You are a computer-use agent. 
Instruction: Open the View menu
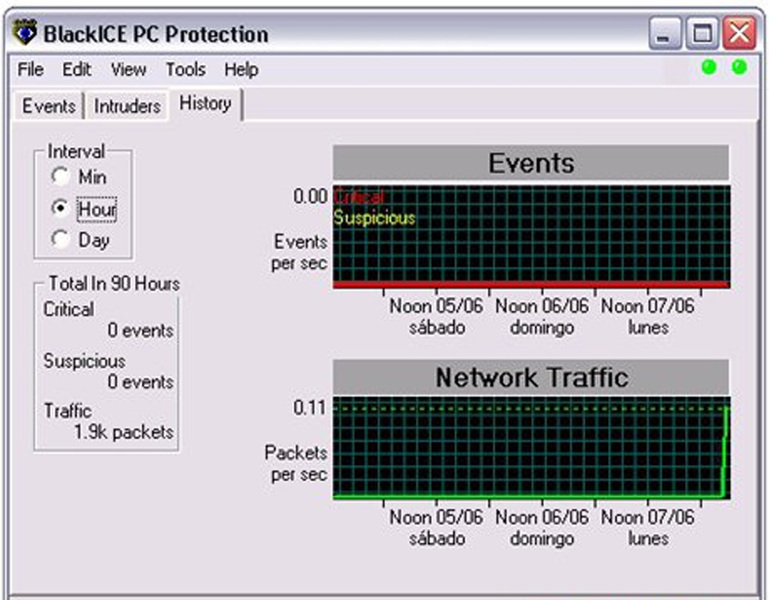(128, 69)
